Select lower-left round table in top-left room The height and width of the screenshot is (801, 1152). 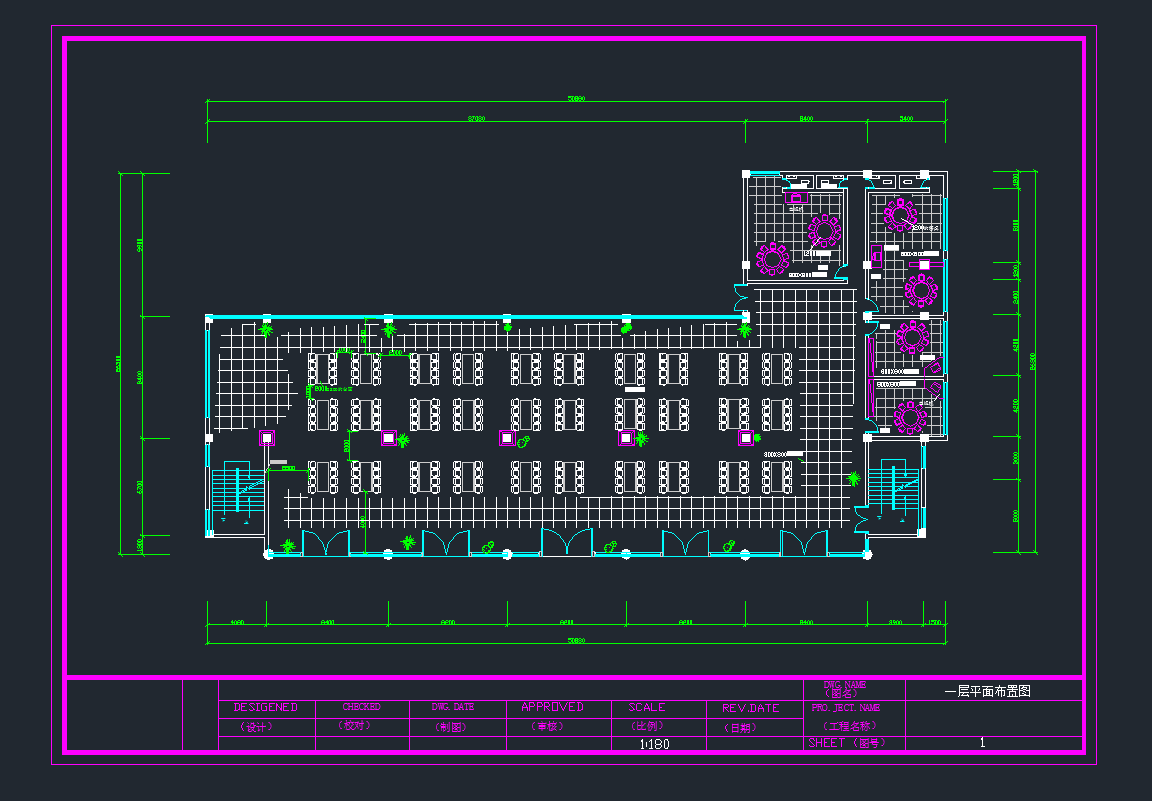pyautogui.click(x=773, y=258)
